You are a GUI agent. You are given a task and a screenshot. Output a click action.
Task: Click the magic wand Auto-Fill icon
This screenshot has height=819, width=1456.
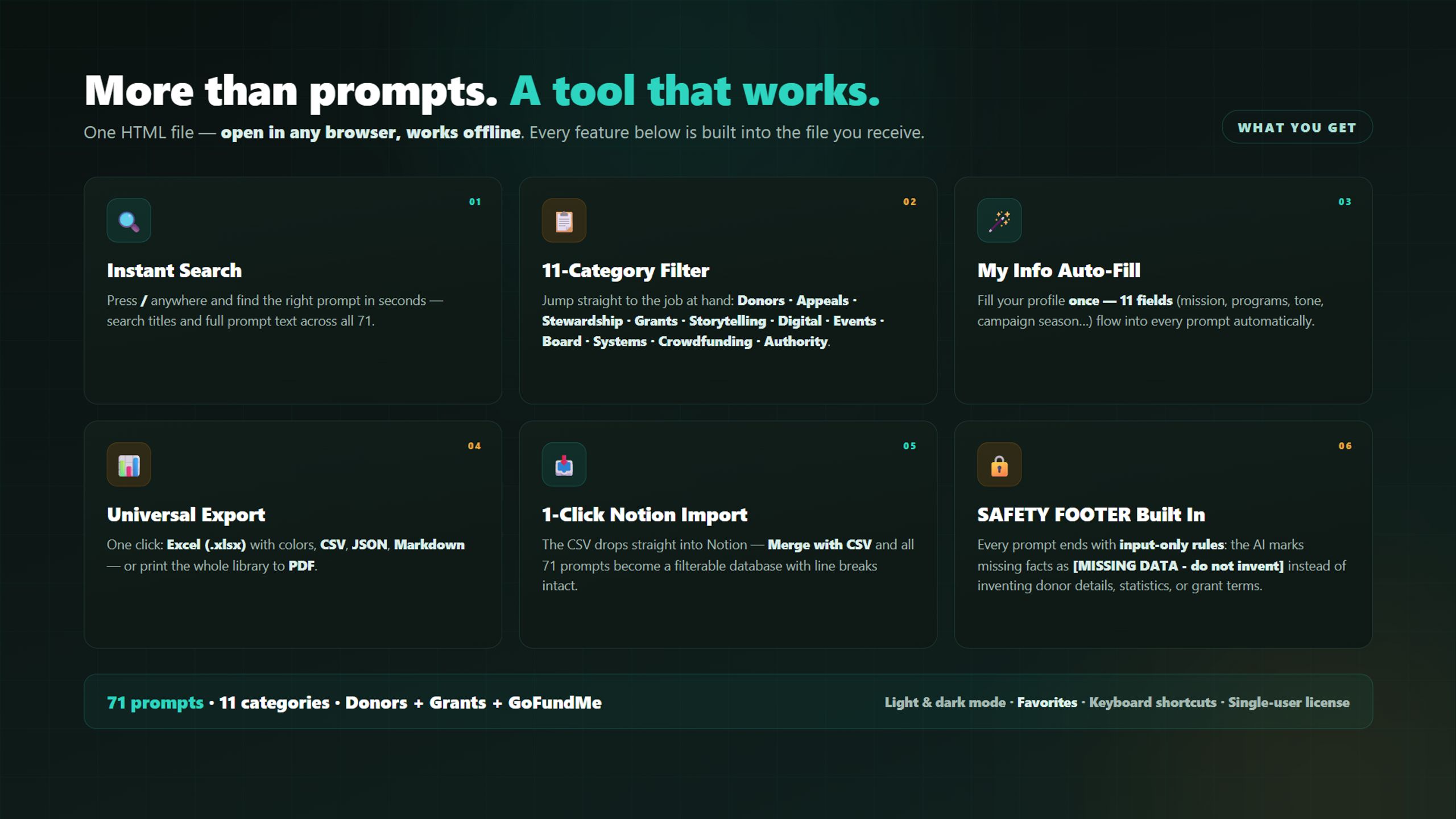click(x=999, y=221)
